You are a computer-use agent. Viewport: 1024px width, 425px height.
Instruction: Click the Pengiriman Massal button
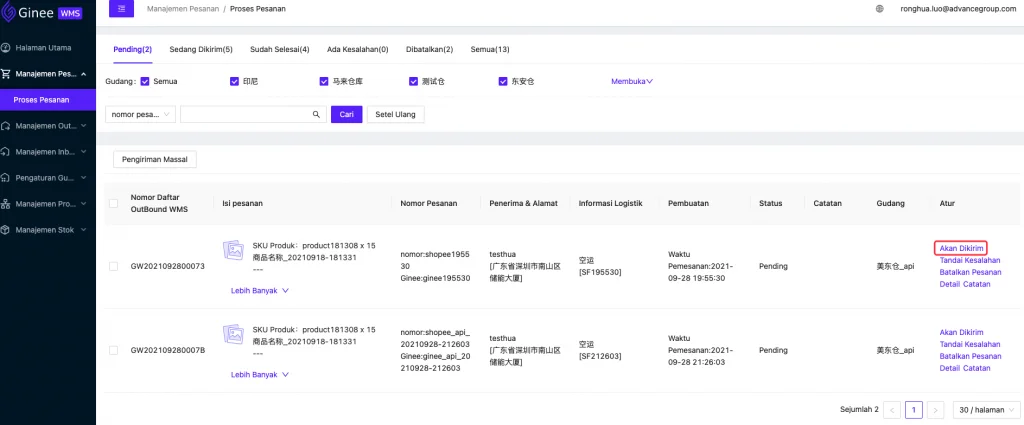point(155,159)
